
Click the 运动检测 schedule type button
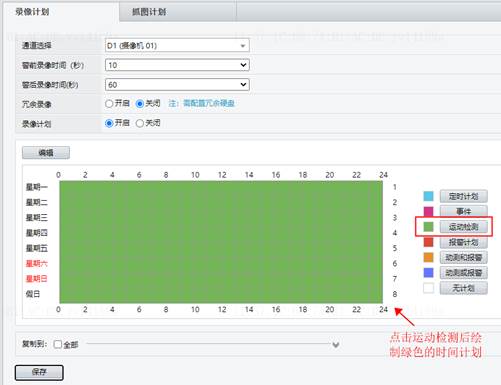[463, 227]
